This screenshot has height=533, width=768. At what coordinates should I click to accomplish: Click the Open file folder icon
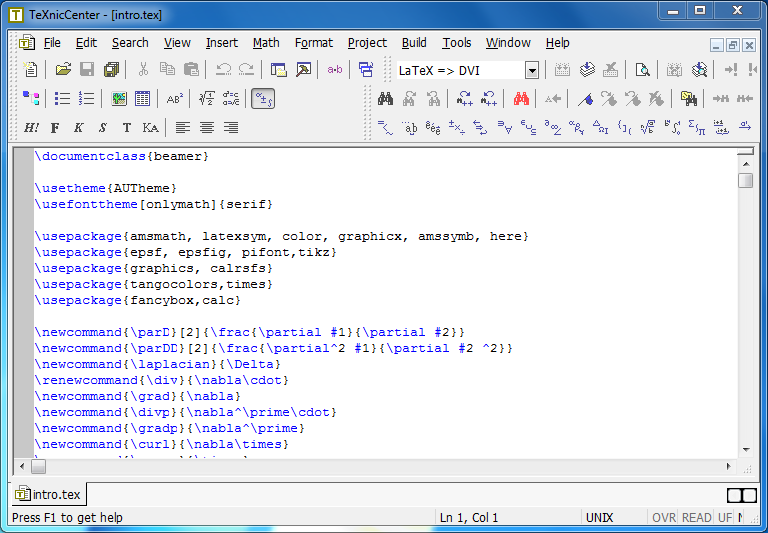pos(63,70)
